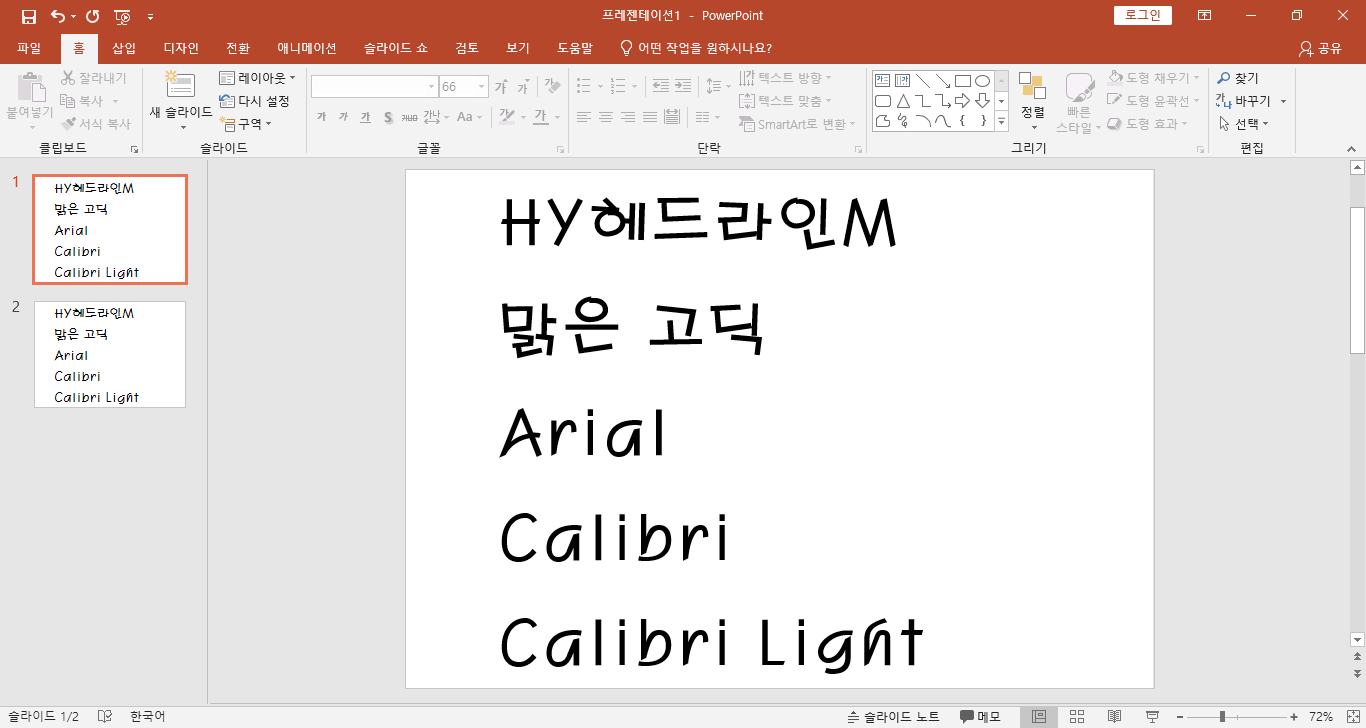The width and height of the screenshot is (1366, 728).
Task: Collapse the ribbon with the chevron
Action: point(1350,148)
